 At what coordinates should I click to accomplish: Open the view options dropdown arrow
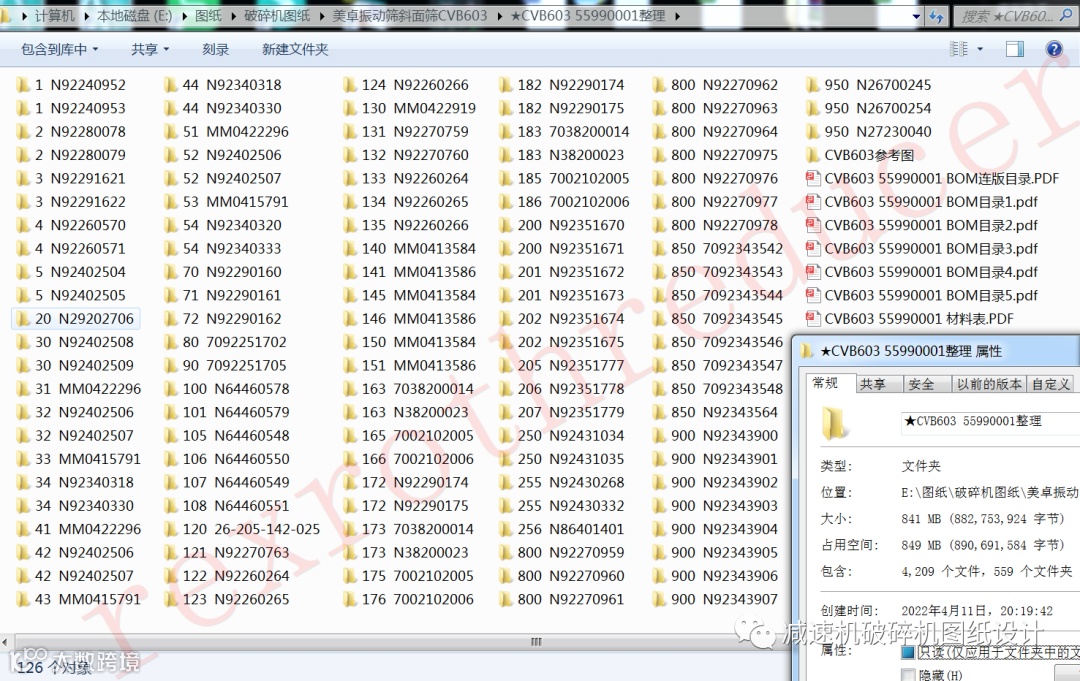980,49
